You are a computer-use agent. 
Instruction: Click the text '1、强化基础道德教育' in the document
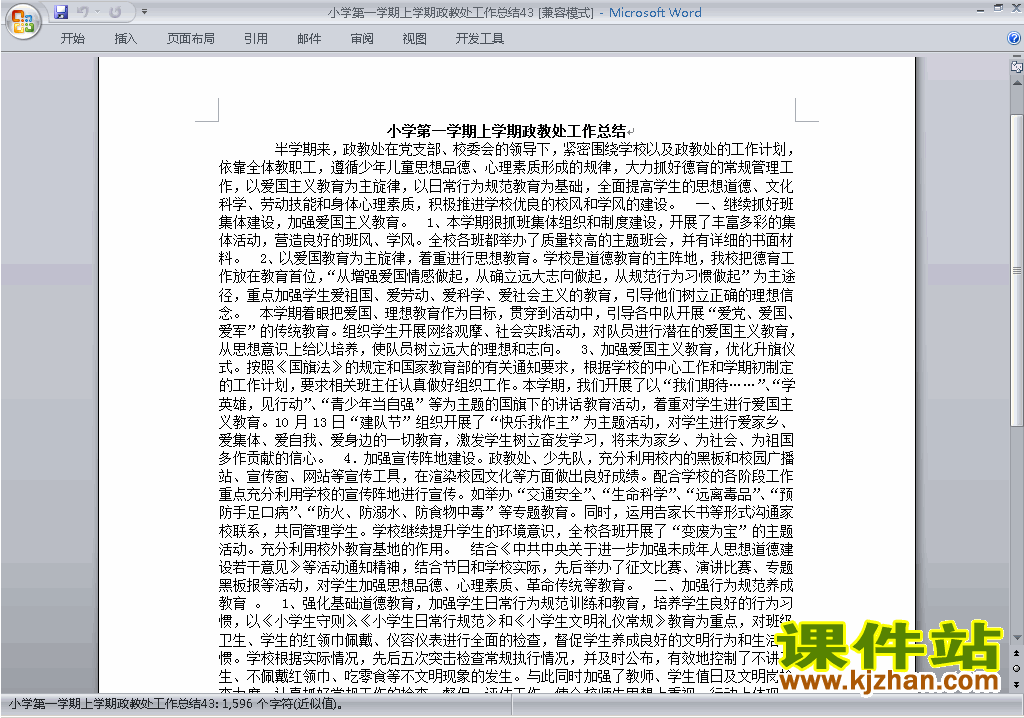point(347,604)
